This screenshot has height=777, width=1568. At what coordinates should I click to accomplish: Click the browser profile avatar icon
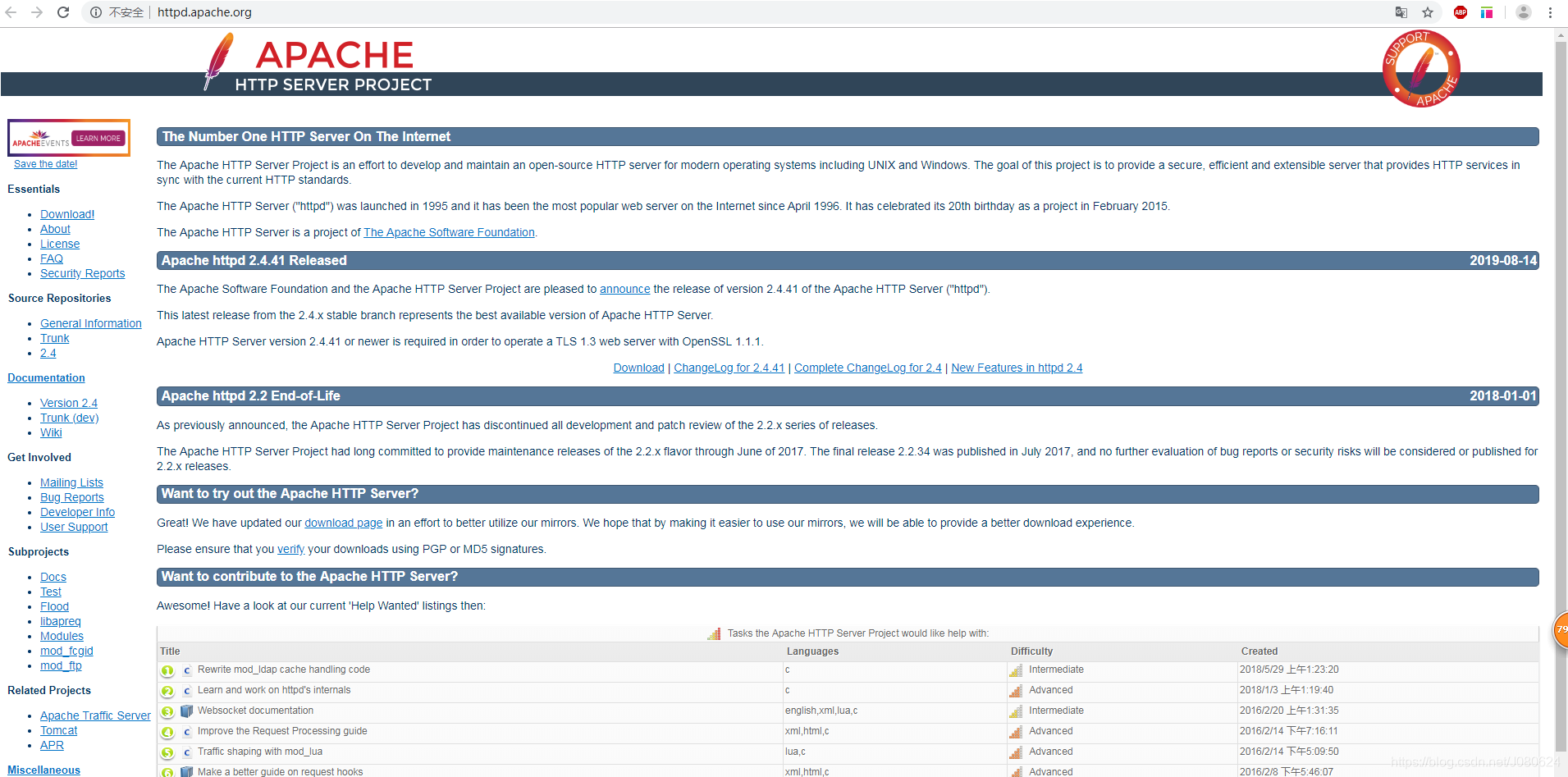pos(1524,12)
